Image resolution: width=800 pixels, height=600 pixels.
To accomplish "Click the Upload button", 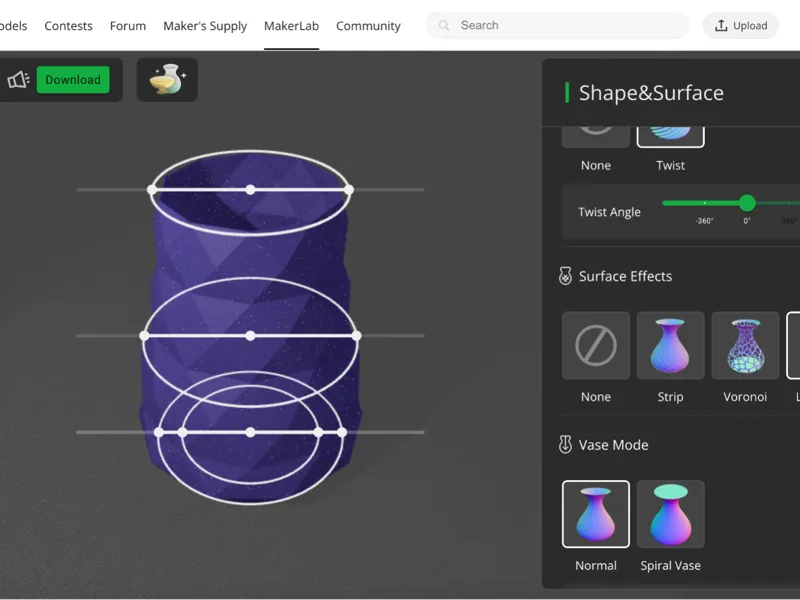I will coord(741,26).
